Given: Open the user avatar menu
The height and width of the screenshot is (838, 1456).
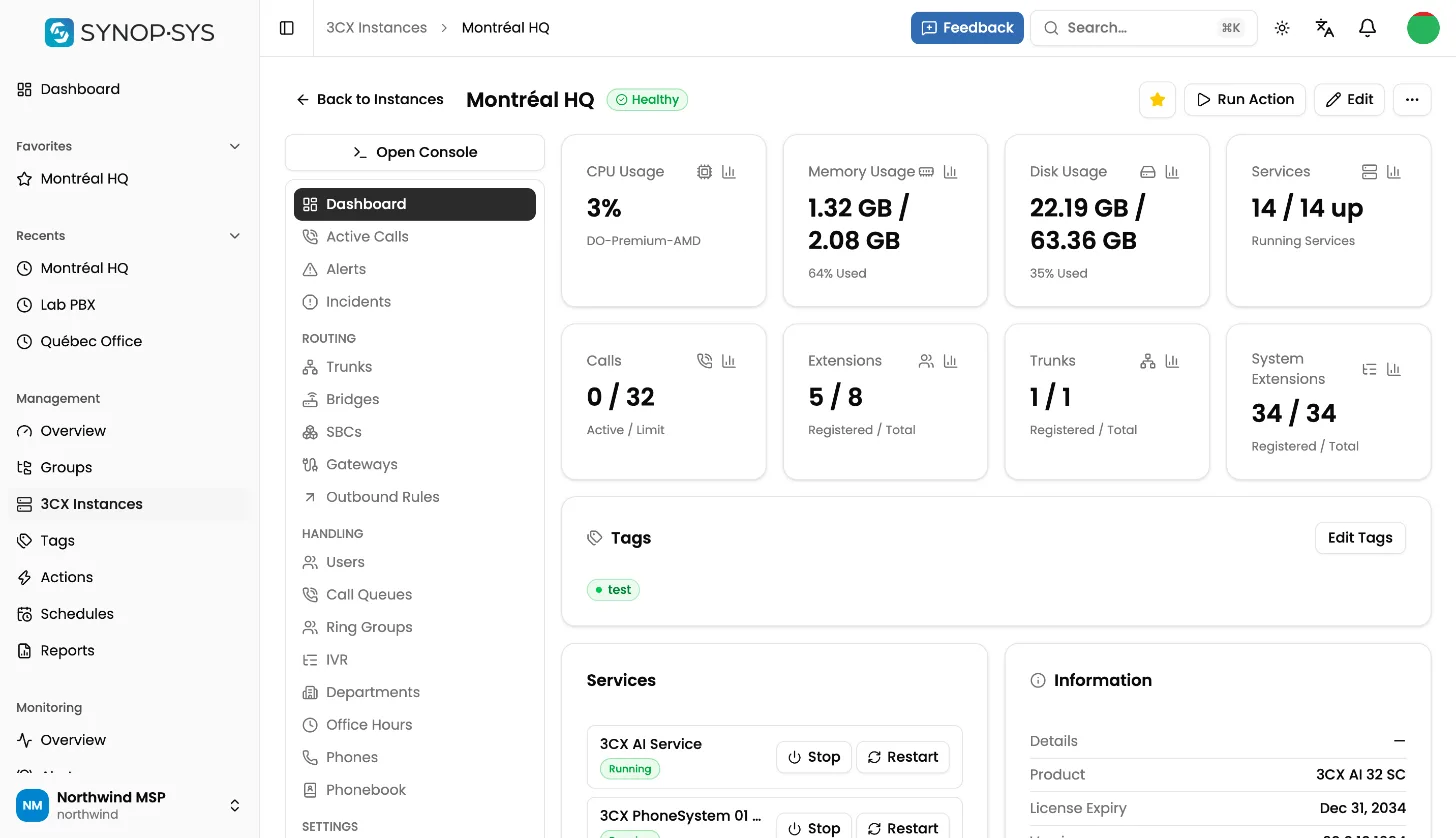Looking at the screenshot, I should 1423,28.
